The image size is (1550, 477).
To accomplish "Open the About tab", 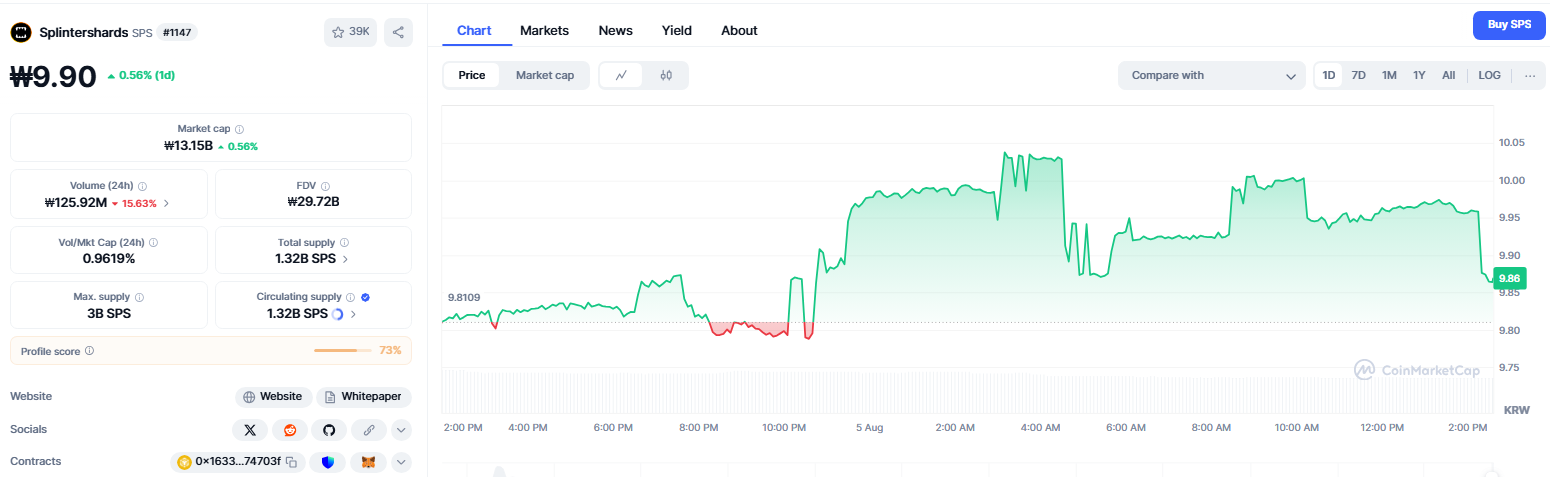I will click(739, 30).
